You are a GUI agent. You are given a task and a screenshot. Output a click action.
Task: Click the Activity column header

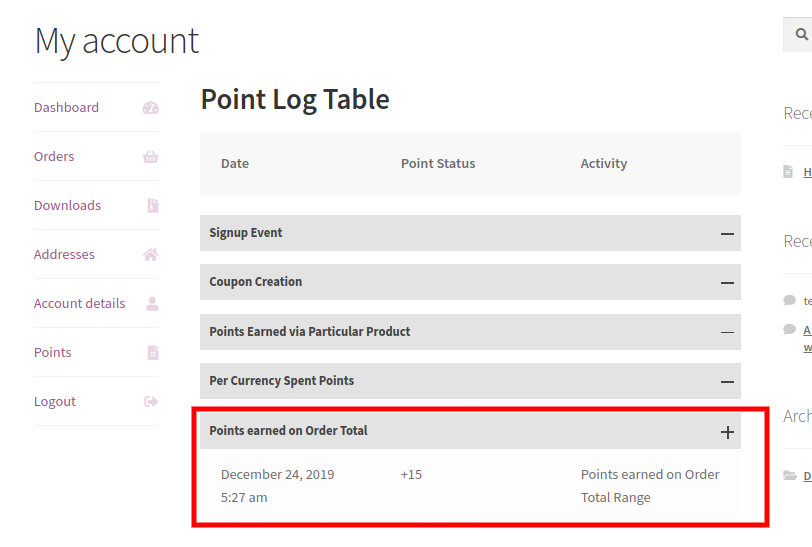pos(604,164)
